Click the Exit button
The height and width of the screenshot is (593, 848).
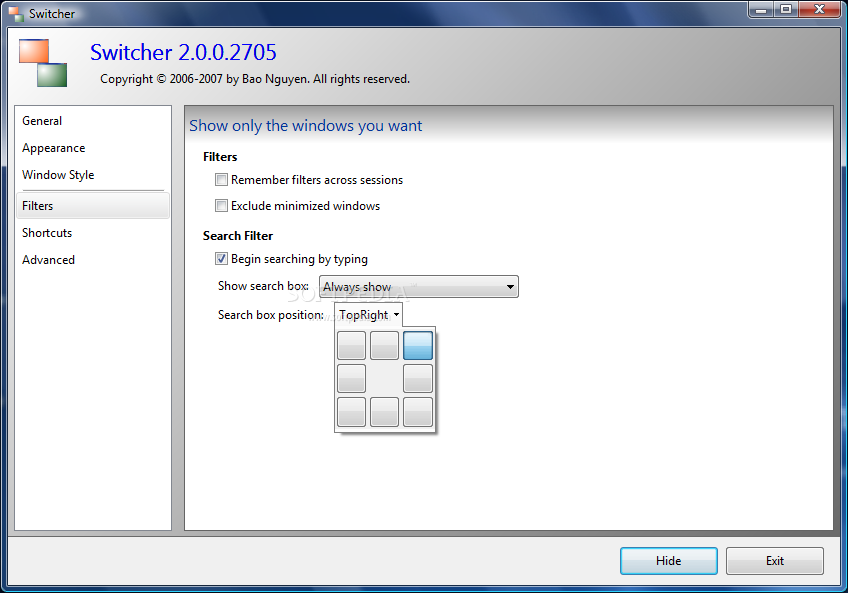774,561
